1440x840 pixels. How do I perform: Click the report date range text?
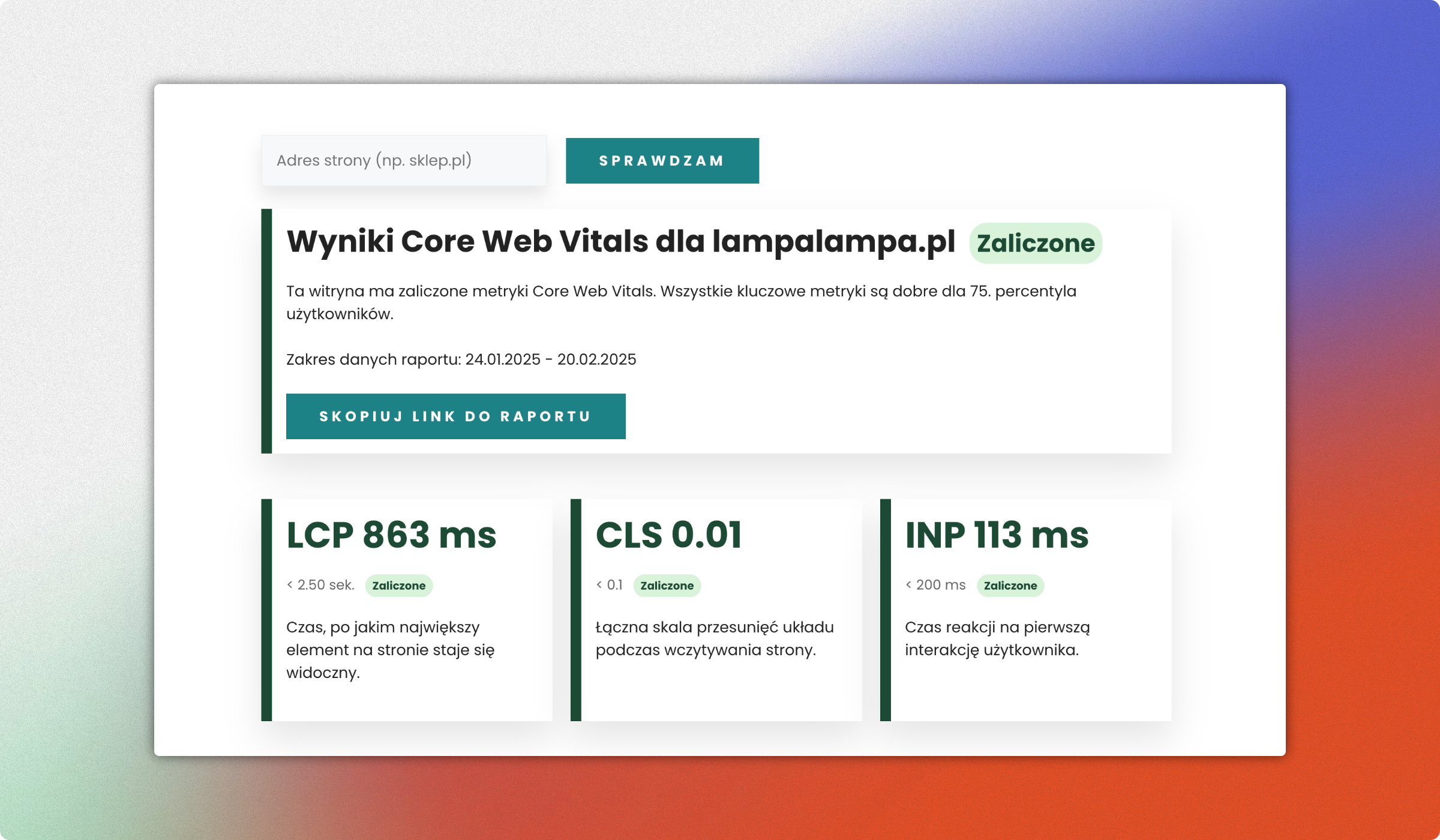pyautogui.click(x=461, y=359)
